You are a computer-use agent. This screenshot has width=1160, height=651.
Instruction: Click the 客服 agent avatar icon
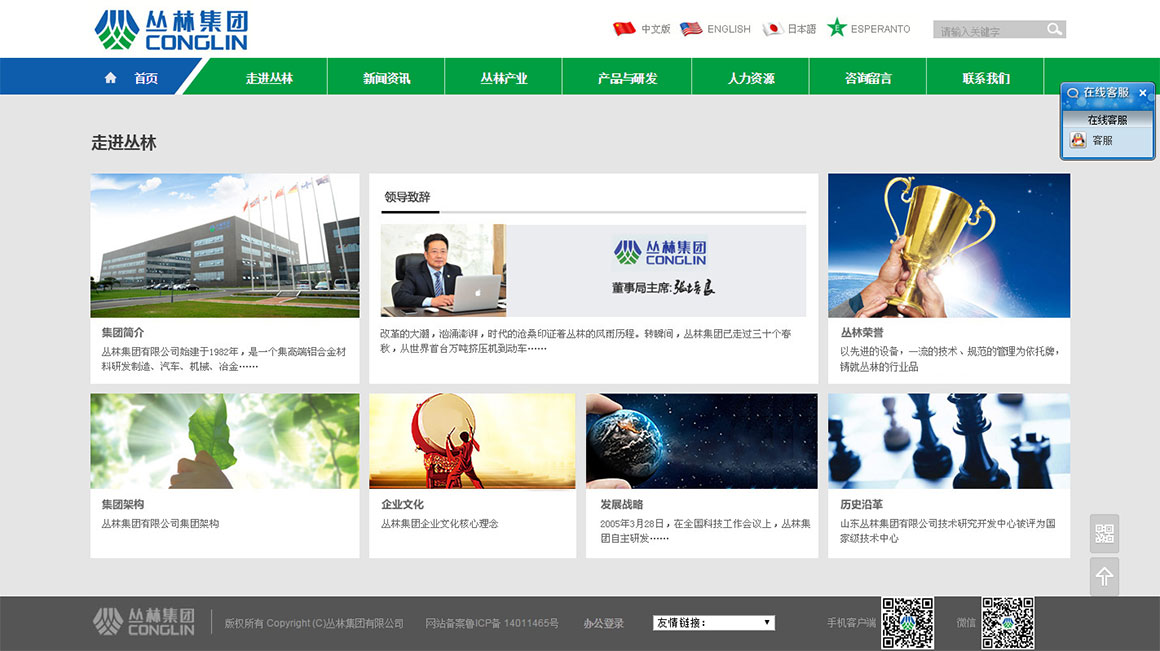1078,141
